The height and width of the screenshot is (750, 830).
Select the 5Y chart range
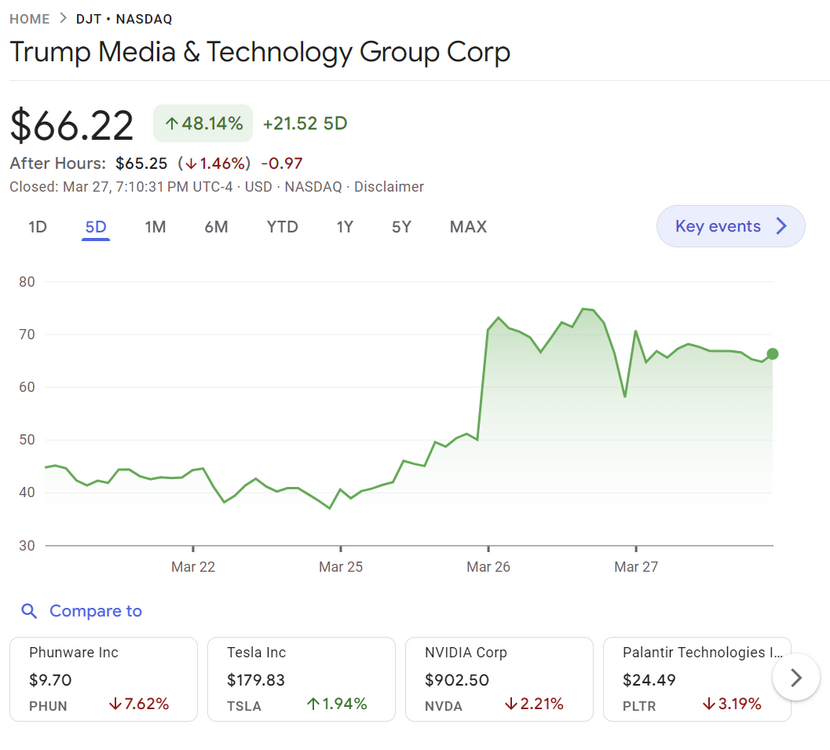pyautogui.click(x=401, y=227)
